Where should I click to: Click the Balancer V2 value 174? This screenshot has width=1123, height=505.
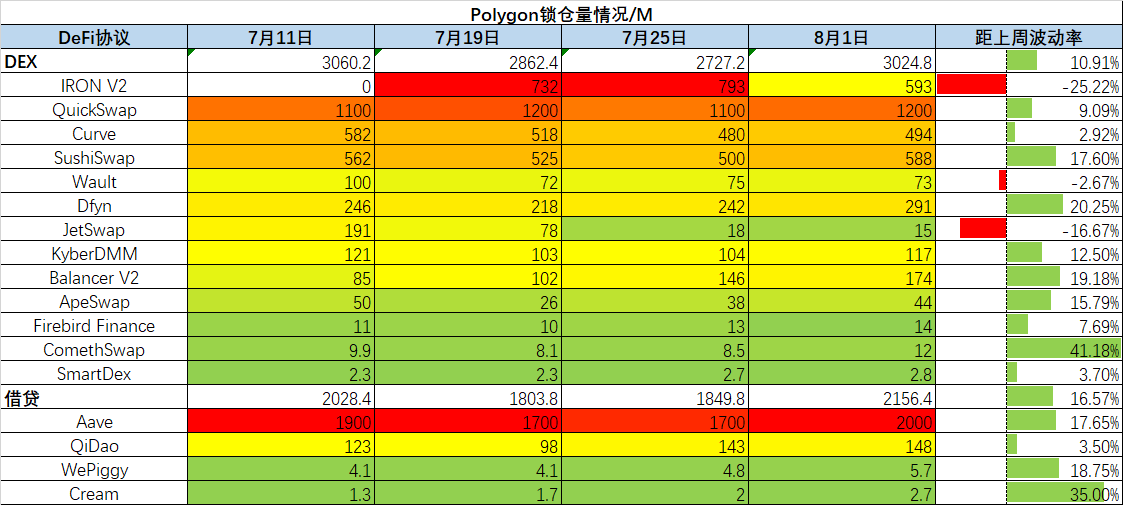point(842,278)
